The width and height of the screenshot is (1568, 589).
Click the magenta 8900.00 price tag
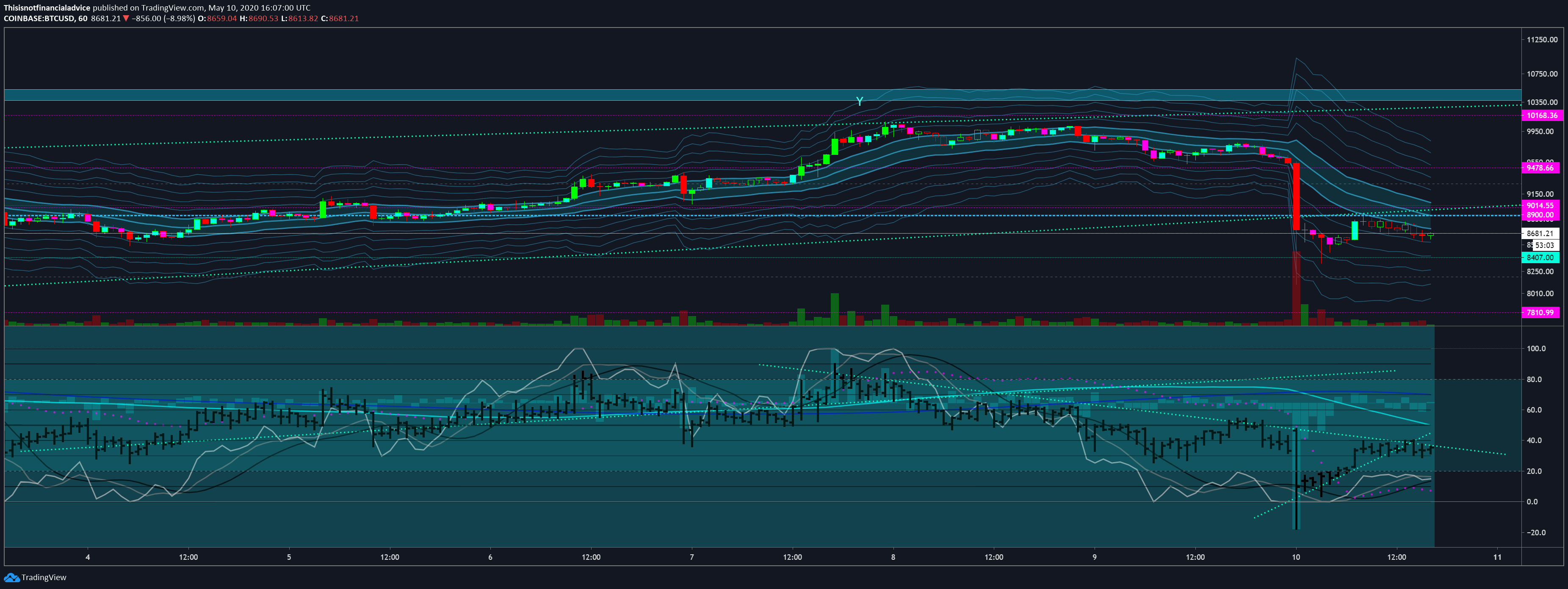point(1540,215)
